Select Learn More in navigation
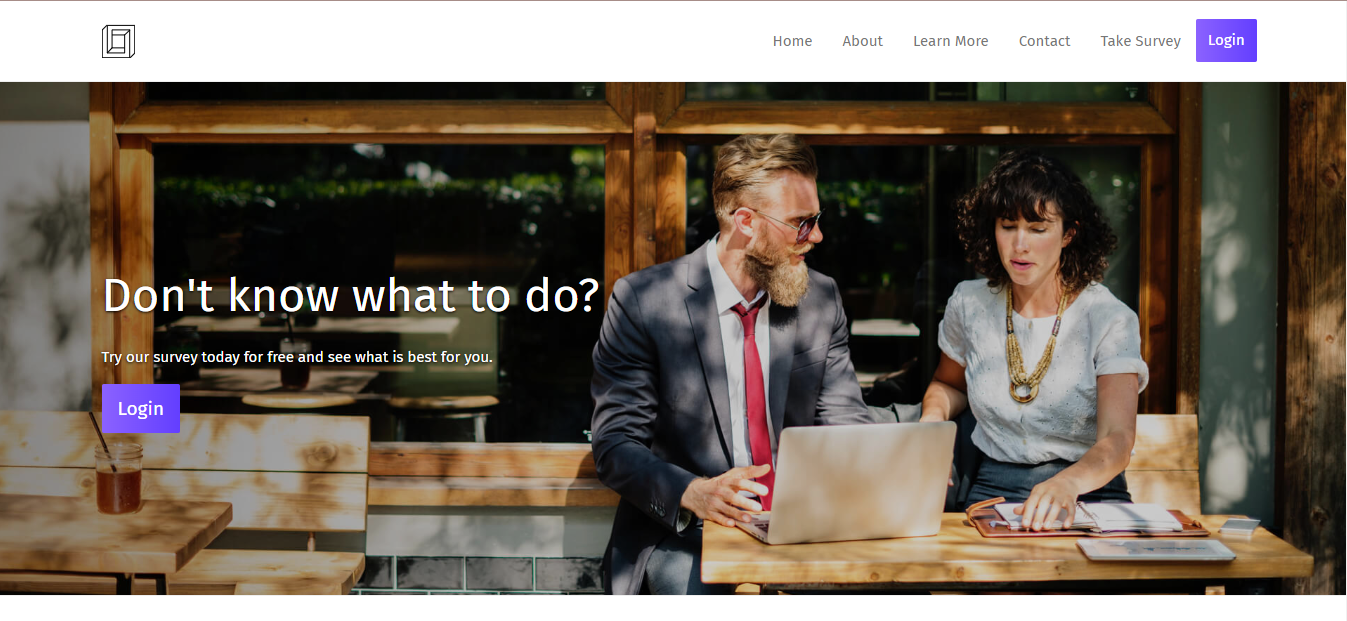The width and height of the screenshot is (1347, 621). [950, 41]
